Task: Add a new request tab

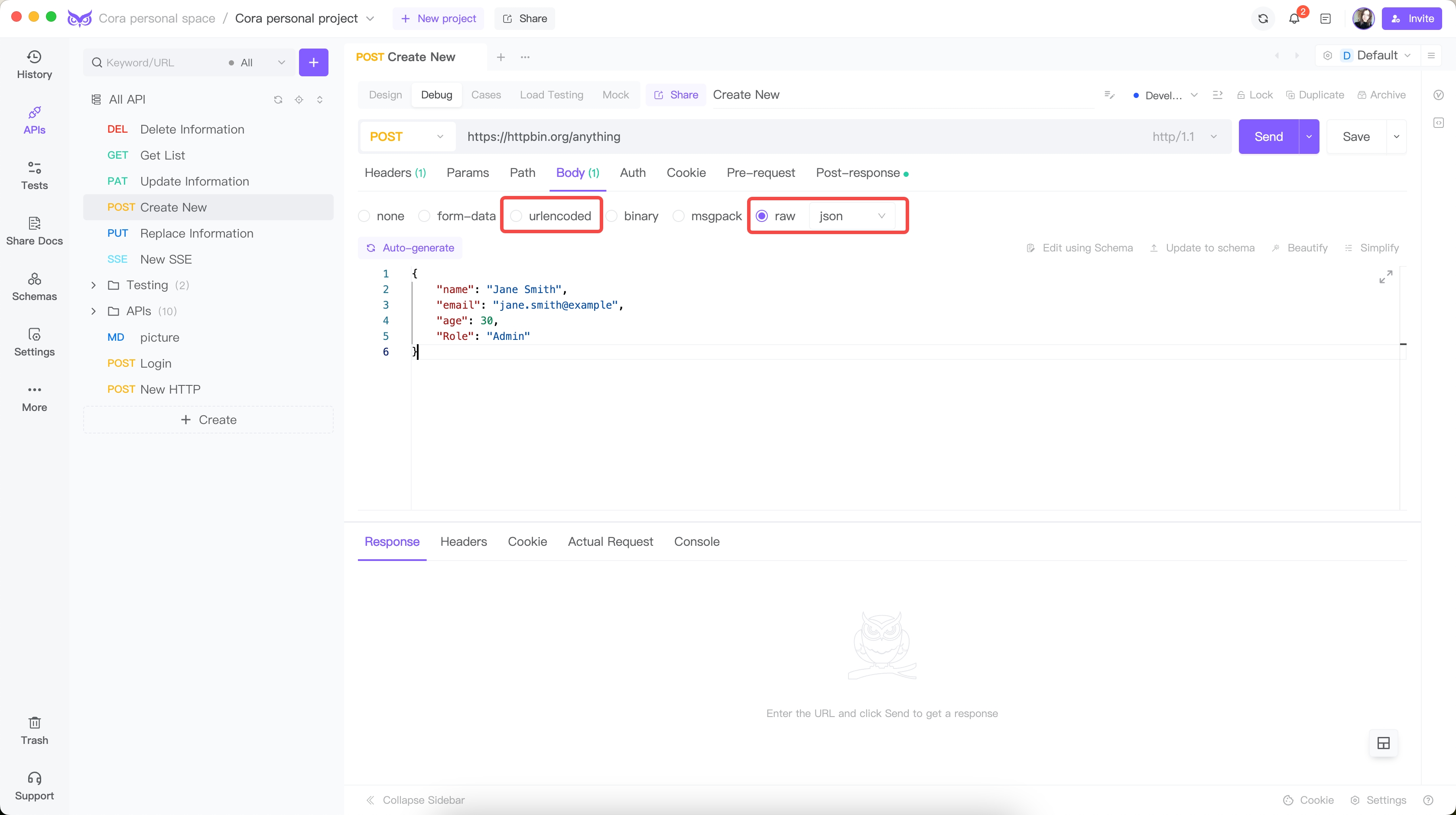Action: click(x=500, y=57)
